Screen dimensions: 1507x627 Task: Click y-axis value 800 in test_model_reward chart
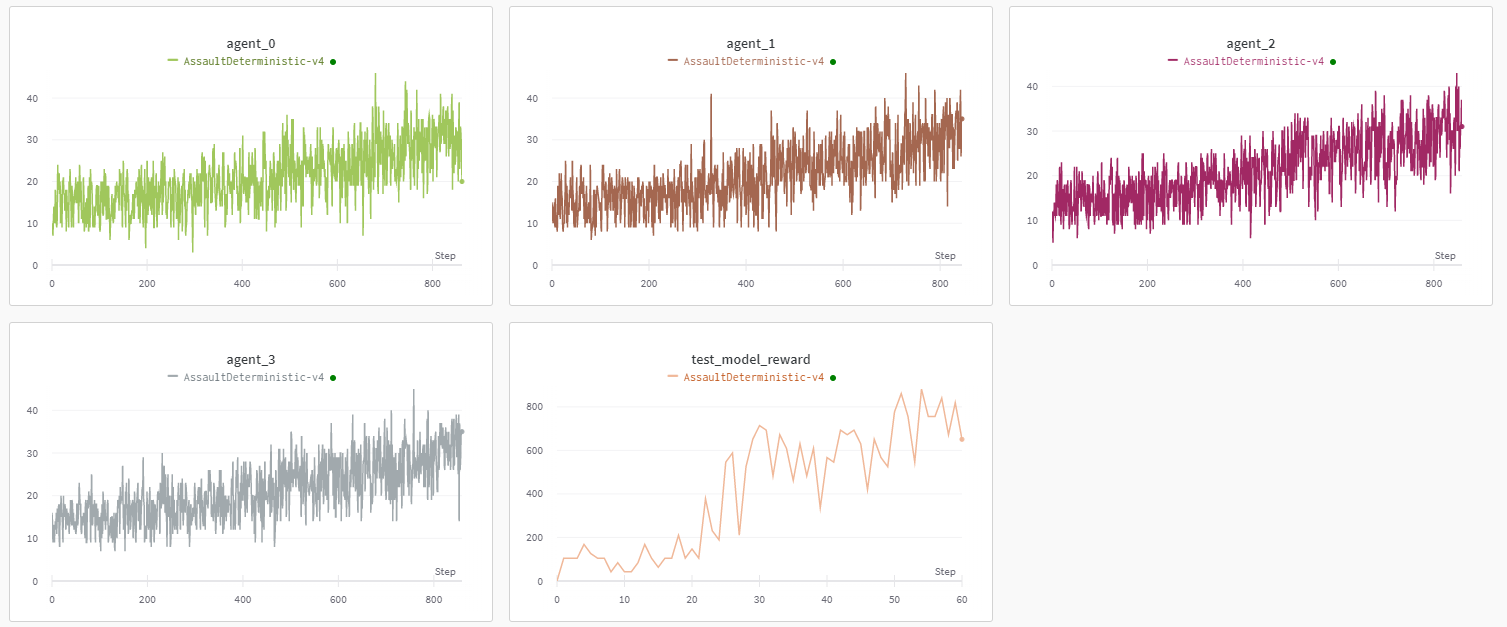point(534,407)
